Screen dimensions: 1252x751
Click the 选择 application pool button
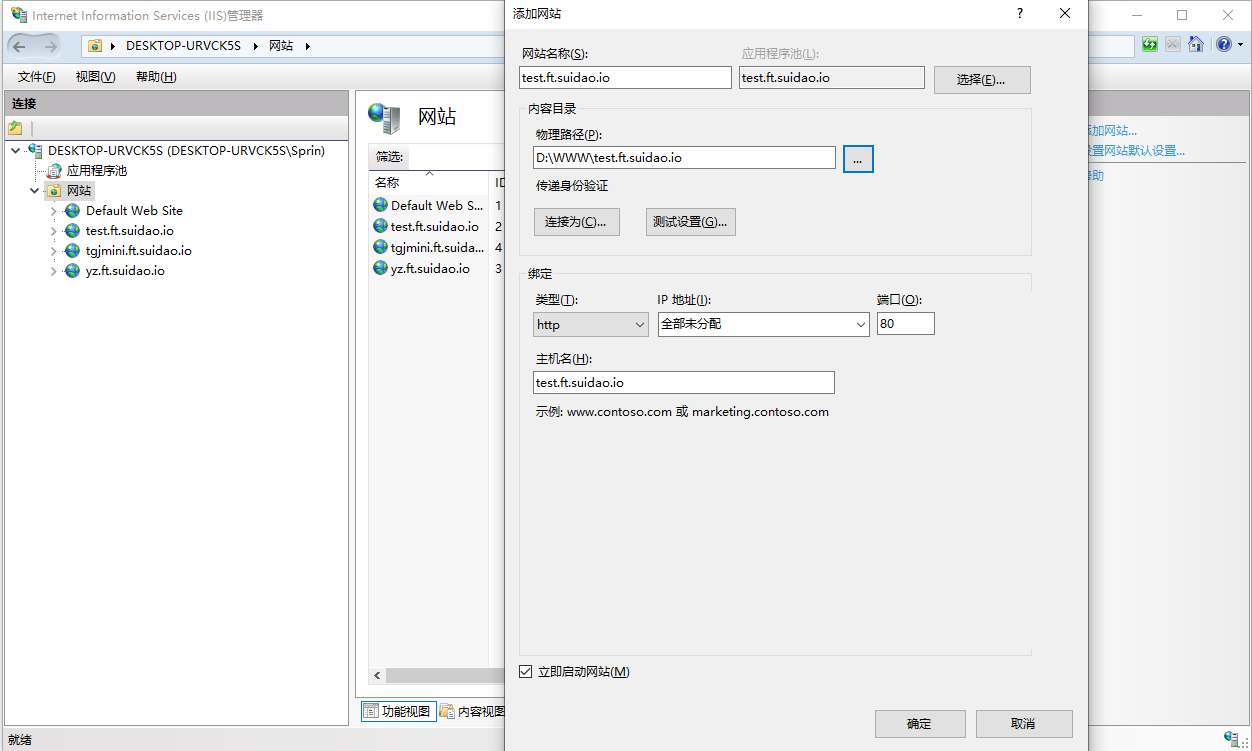click(x=981, y=80)
